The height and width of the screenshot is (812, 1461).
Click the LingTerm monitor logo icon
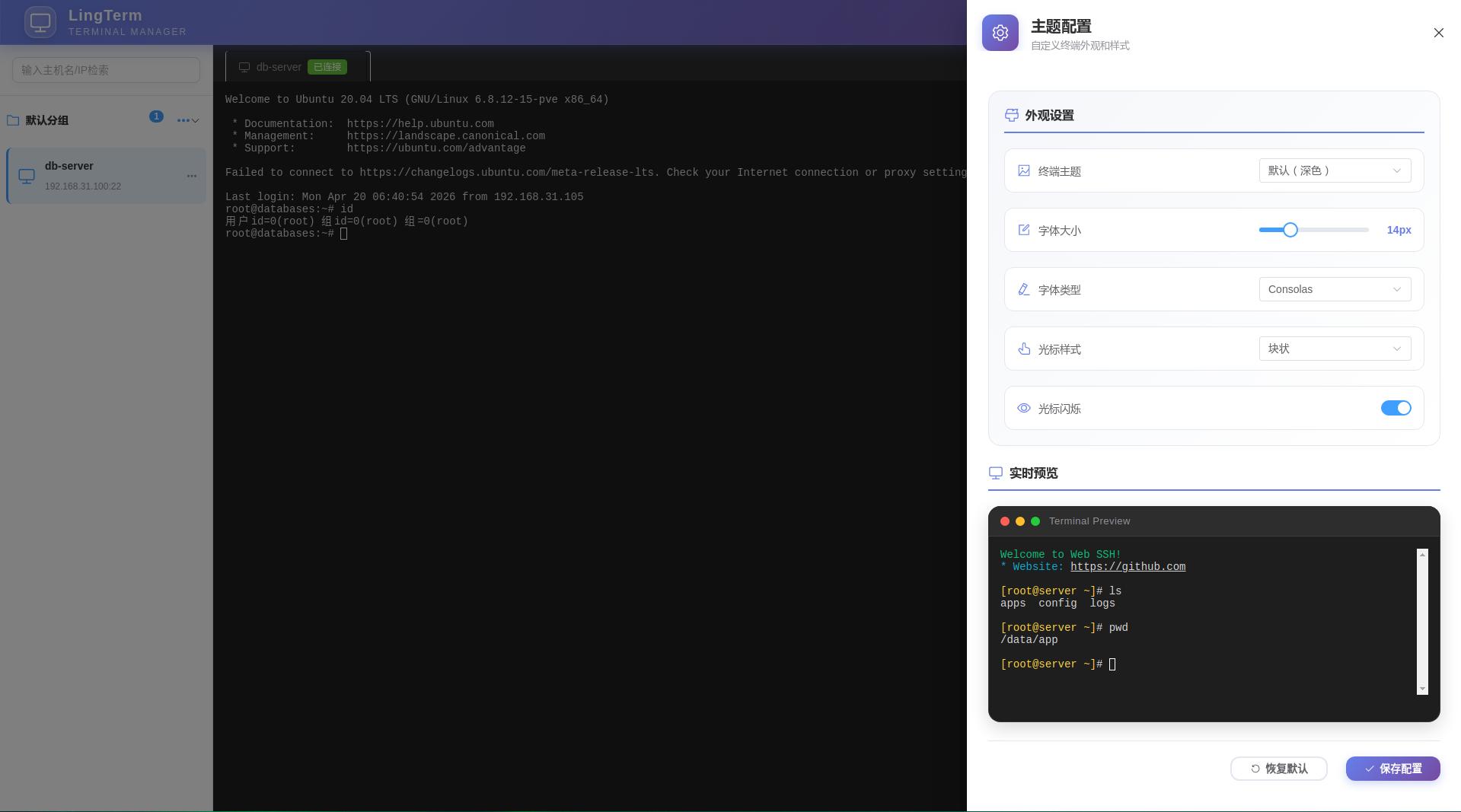click(40, 22)
